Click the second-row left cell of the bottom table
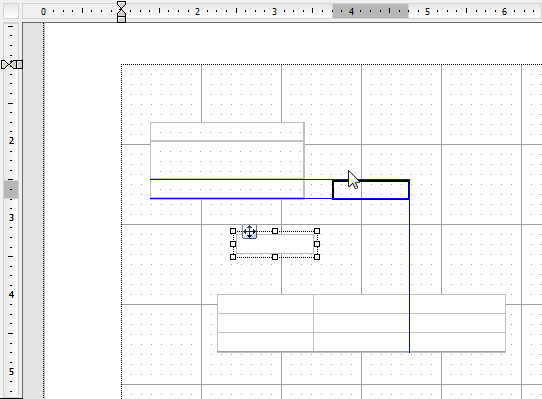 (x=265, y=323)
